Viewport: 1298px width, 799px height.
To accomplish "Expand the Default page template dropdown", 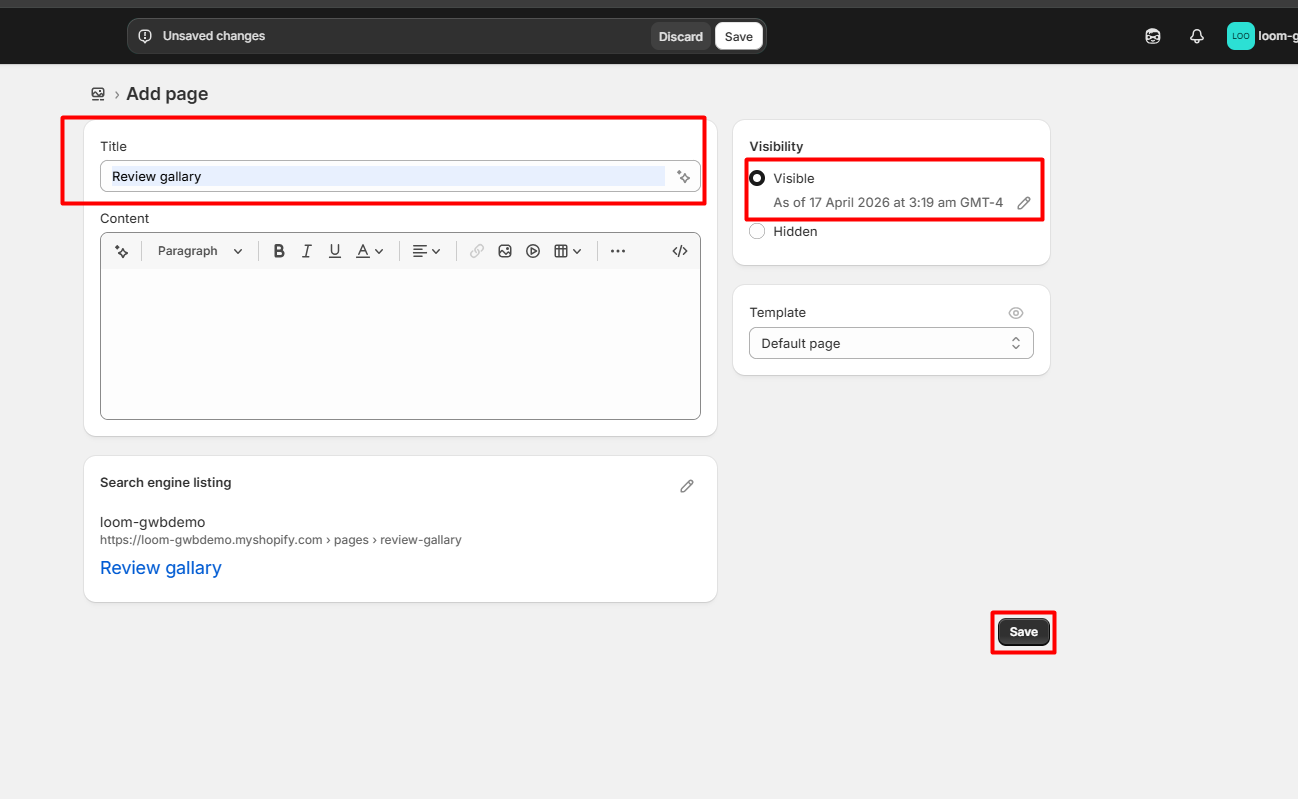I will 890,343.
